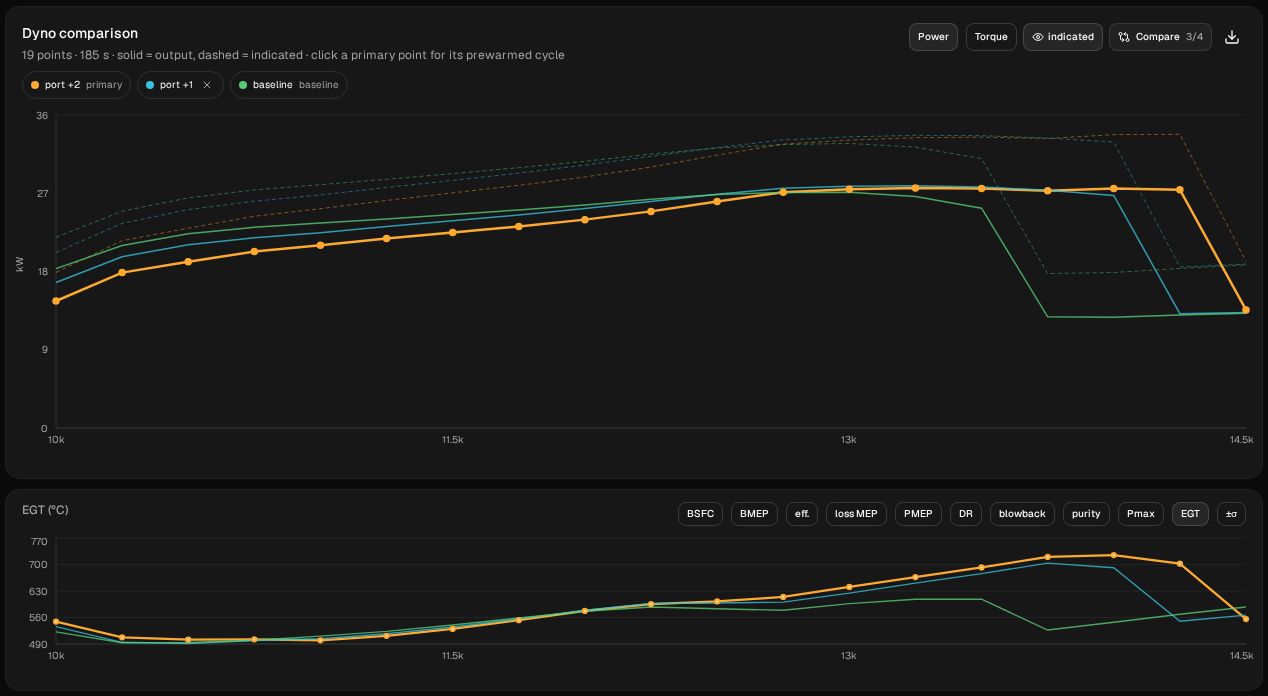
Task: Show the DR metric chart
Action: 965,514
